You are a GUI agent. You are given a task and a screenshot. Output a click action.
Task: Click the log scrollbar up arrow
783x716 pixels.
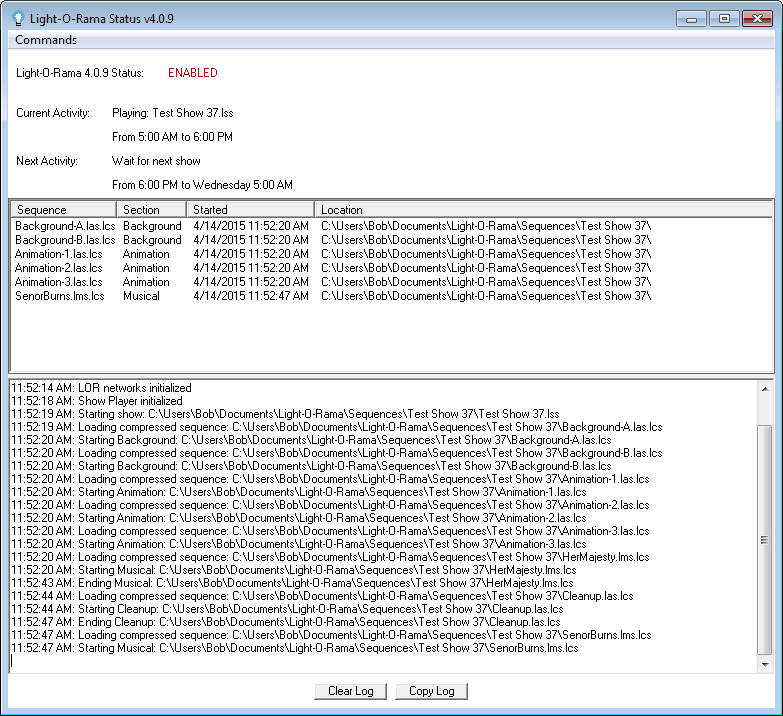[x=765, y=388]
